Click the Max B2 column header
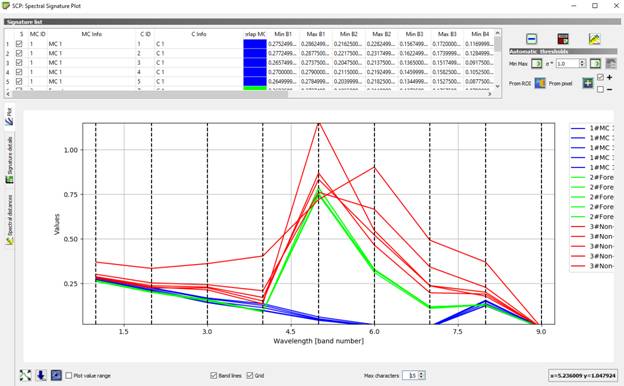Image resolution: width=624 pixels, height=386 pixels. (x=382, y=34)
